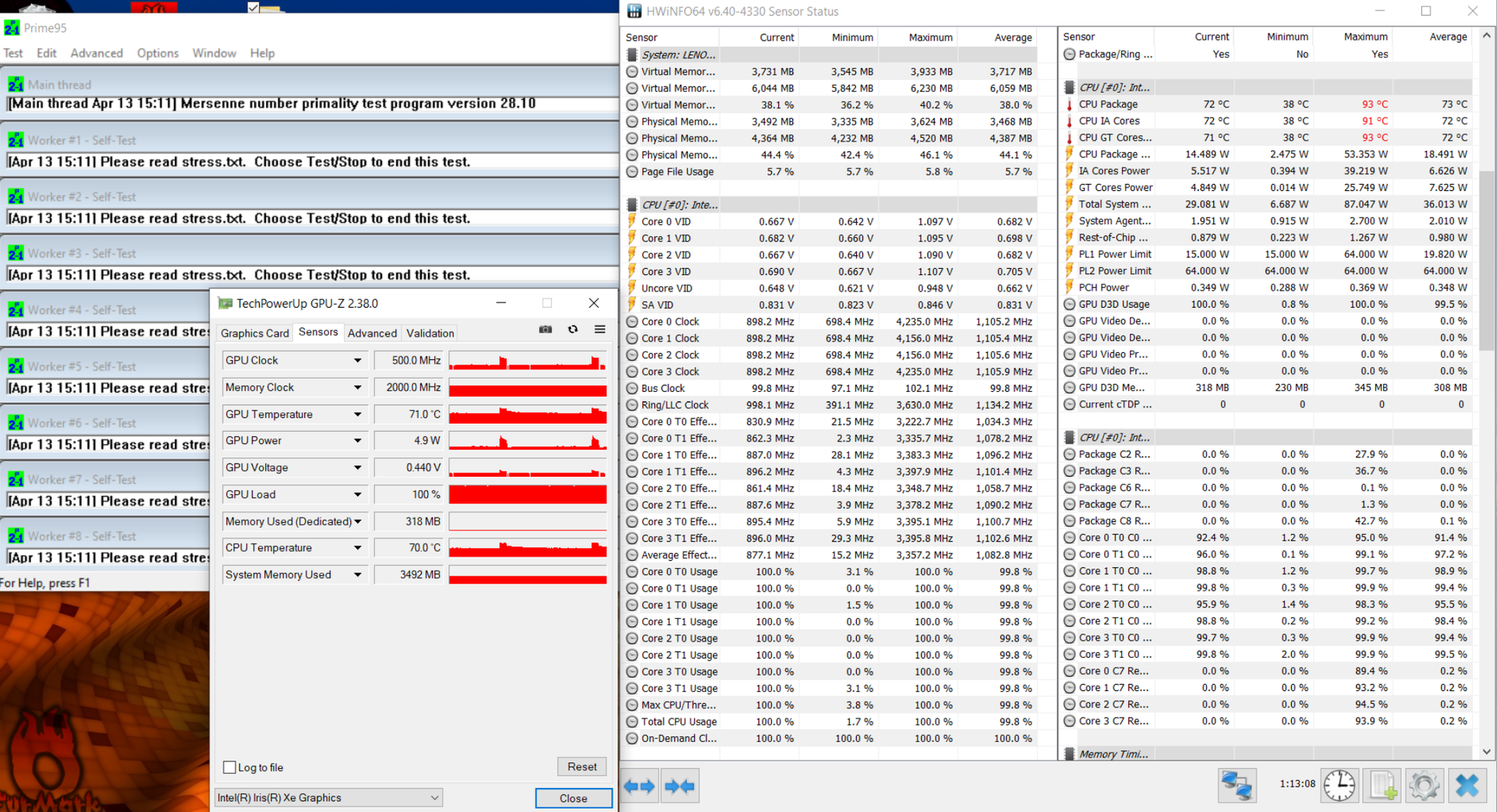Click the Worker #5 window icon
This screenshot has height=812, width=1497.
[x=16, y=366]
